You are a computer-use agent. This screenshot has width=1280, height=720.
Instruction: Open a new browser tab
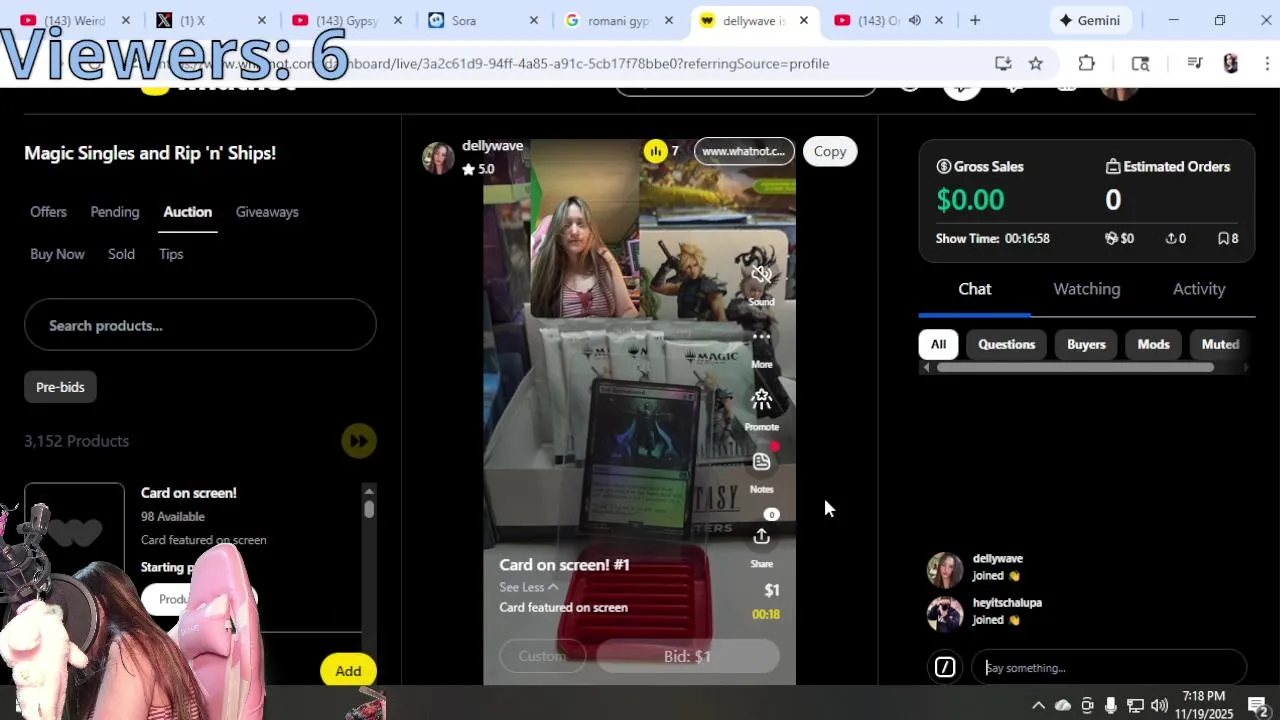pos(975,20)
